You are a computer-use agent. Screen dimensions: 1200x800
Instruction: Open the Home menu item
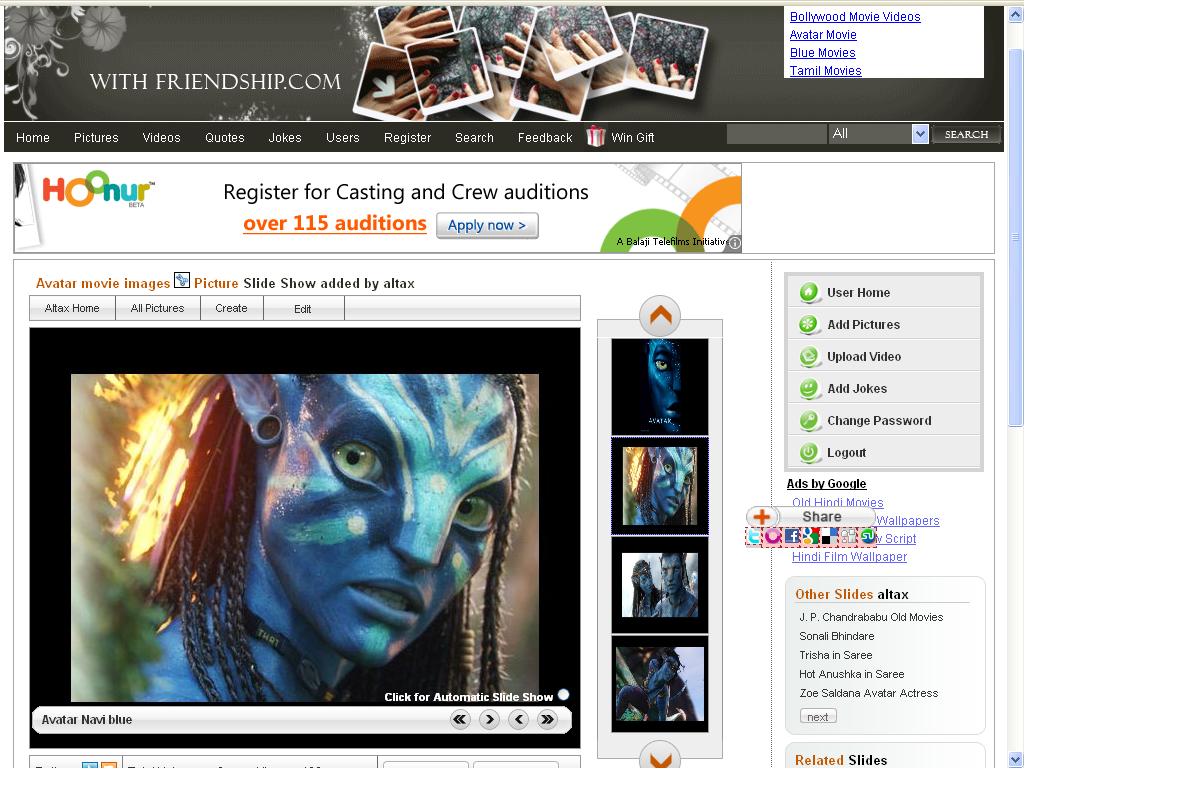click(x=33, y=138)
